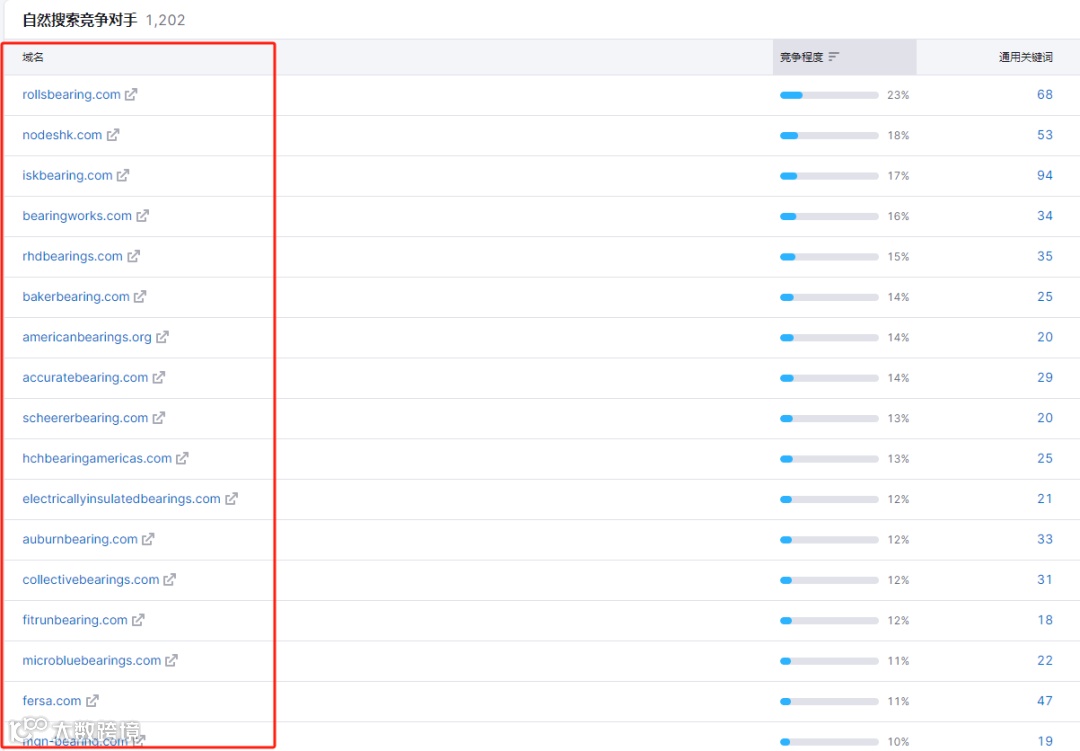Open external link icon beside accuratebearing.com

tap(158, 378)
